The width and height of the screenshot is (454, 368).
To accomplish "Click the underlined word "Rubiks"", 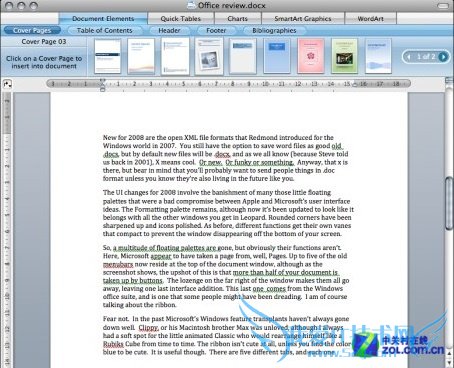I will [113, 344].
